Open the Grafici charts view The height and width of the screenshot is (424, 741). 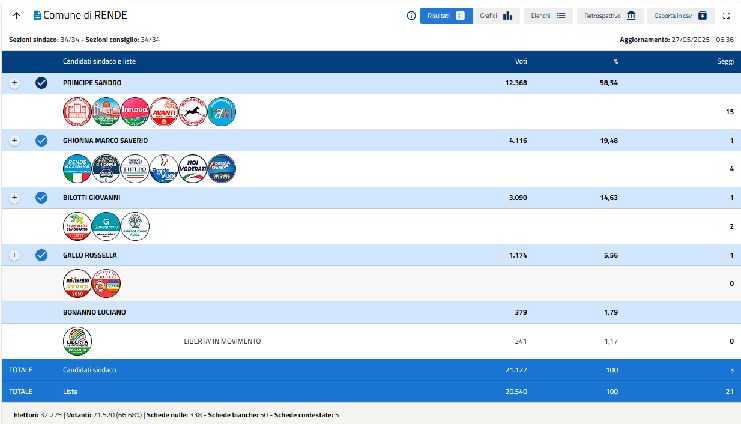496,16
